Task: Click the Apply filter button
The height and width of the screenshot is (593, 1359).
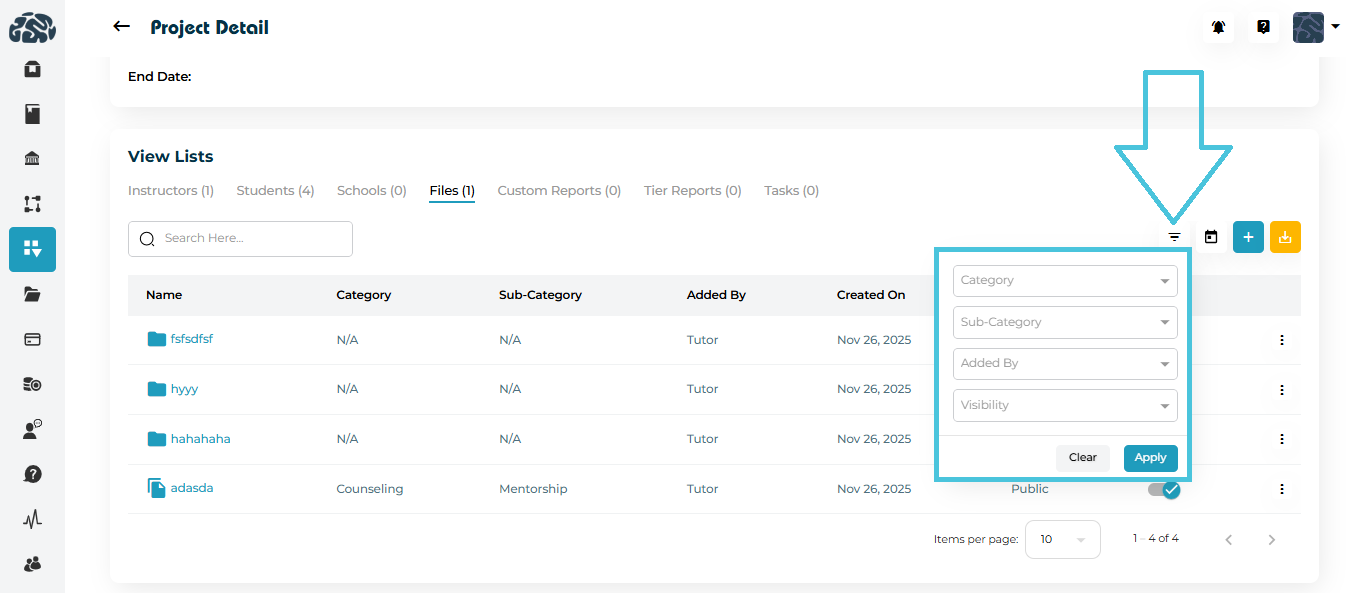Action: (1150, 458)
